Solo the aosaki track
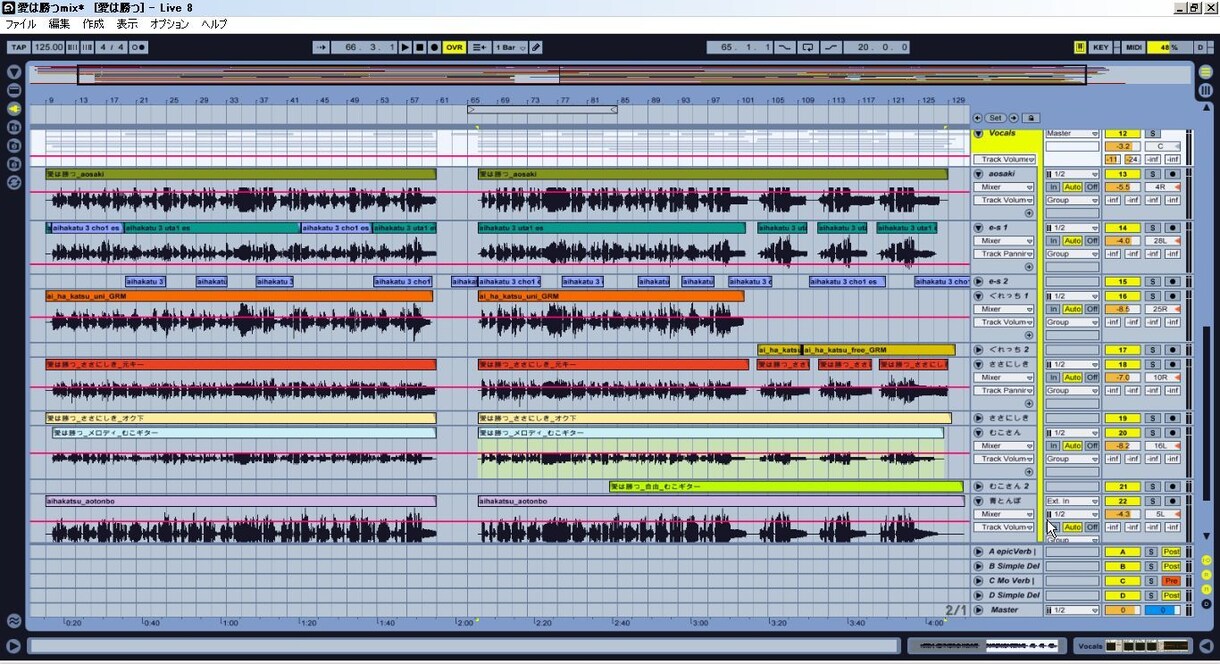This screenshot has width=1220, height=664. coord(1152,174)
